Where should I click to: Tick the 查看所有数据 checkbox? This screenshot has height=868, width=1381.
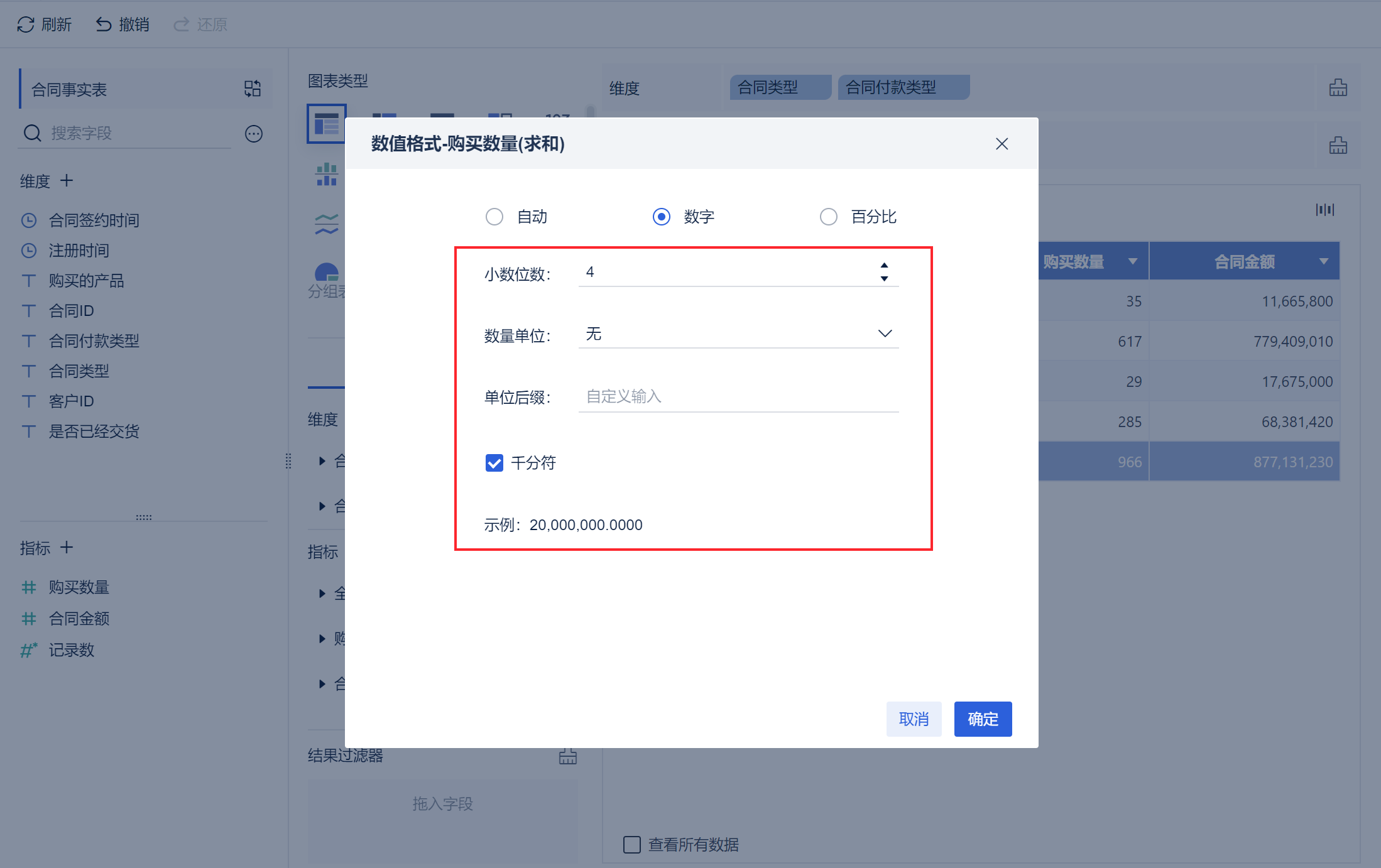(632, 844)
